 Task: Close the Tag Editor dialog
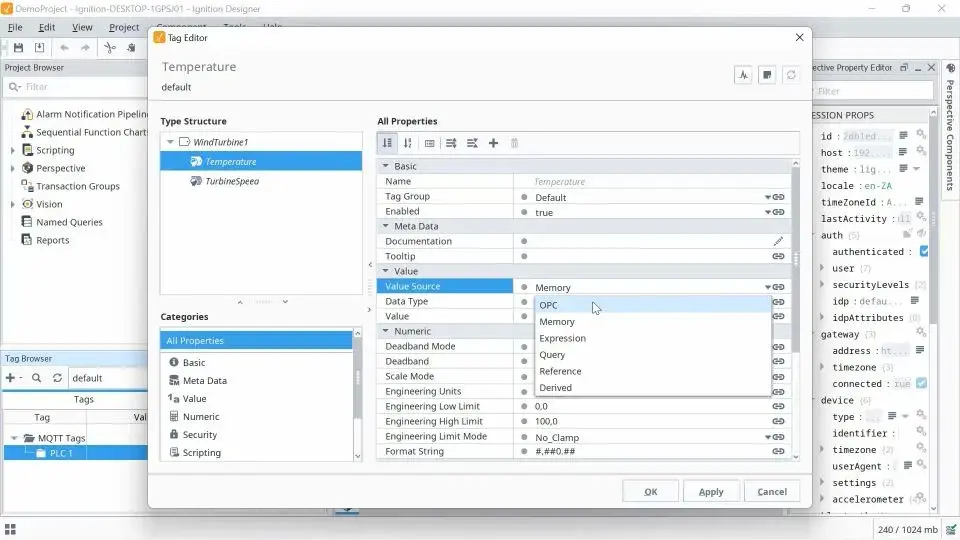click(x=799, y=37)
